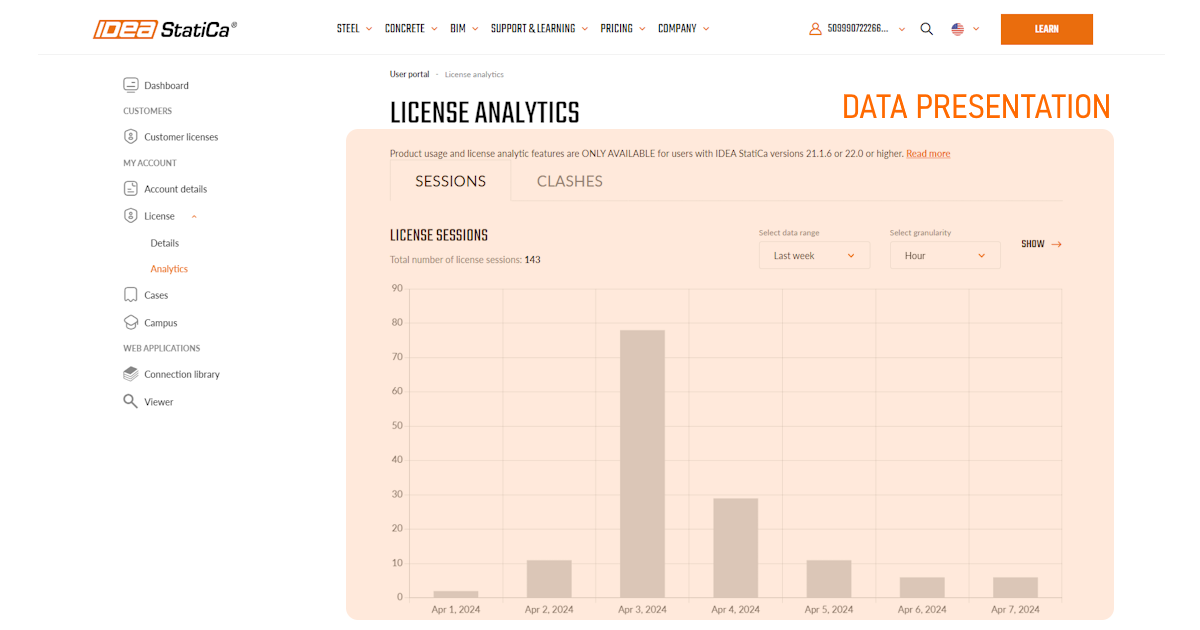Expand the Select data range dropdown
The width and height of the screenshot is (1200, 630).
[814, 256]
